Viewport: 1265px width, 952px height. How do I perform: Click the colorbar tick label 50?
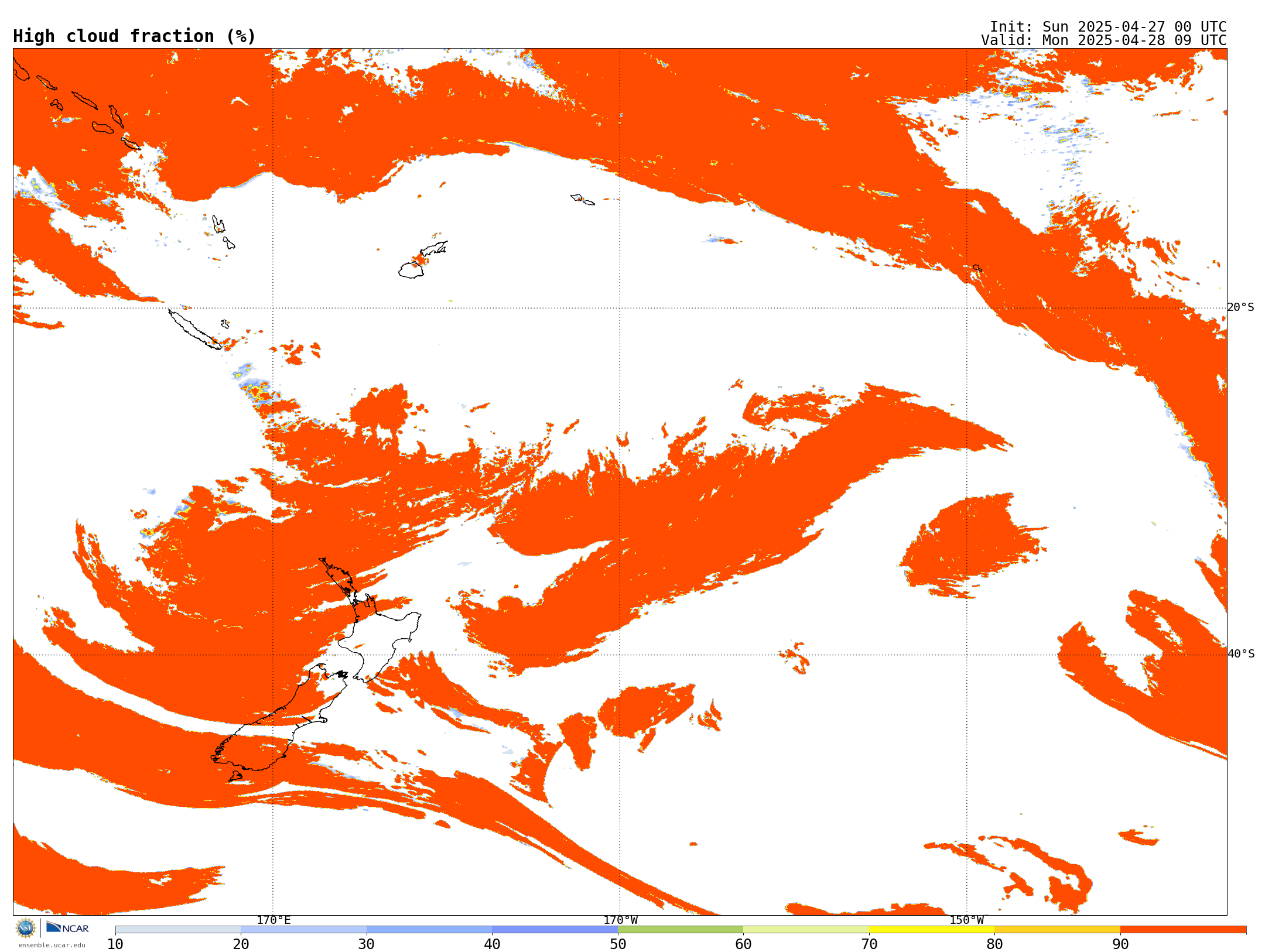[x=618, y=944]
